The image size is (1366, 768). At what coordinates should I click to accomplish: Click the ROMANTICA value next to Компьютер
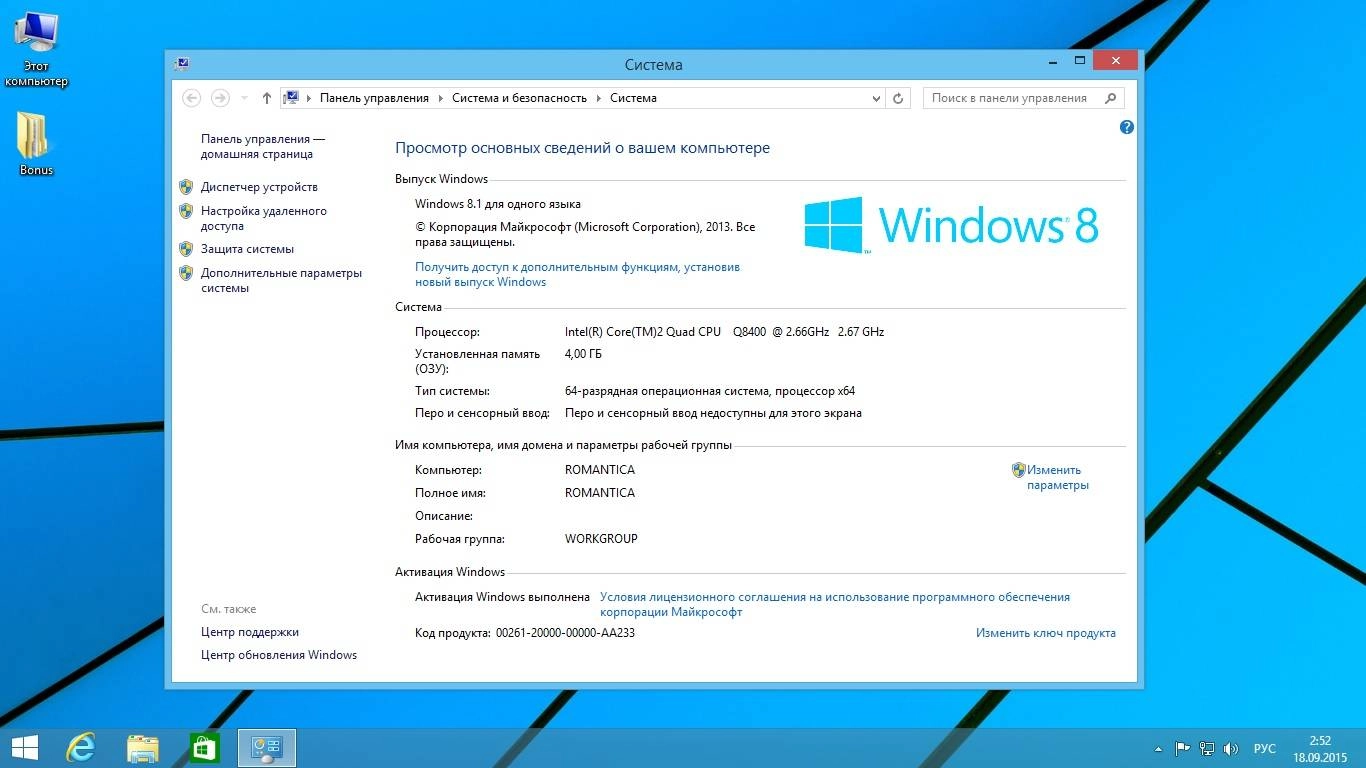click(x=599, y=470)
